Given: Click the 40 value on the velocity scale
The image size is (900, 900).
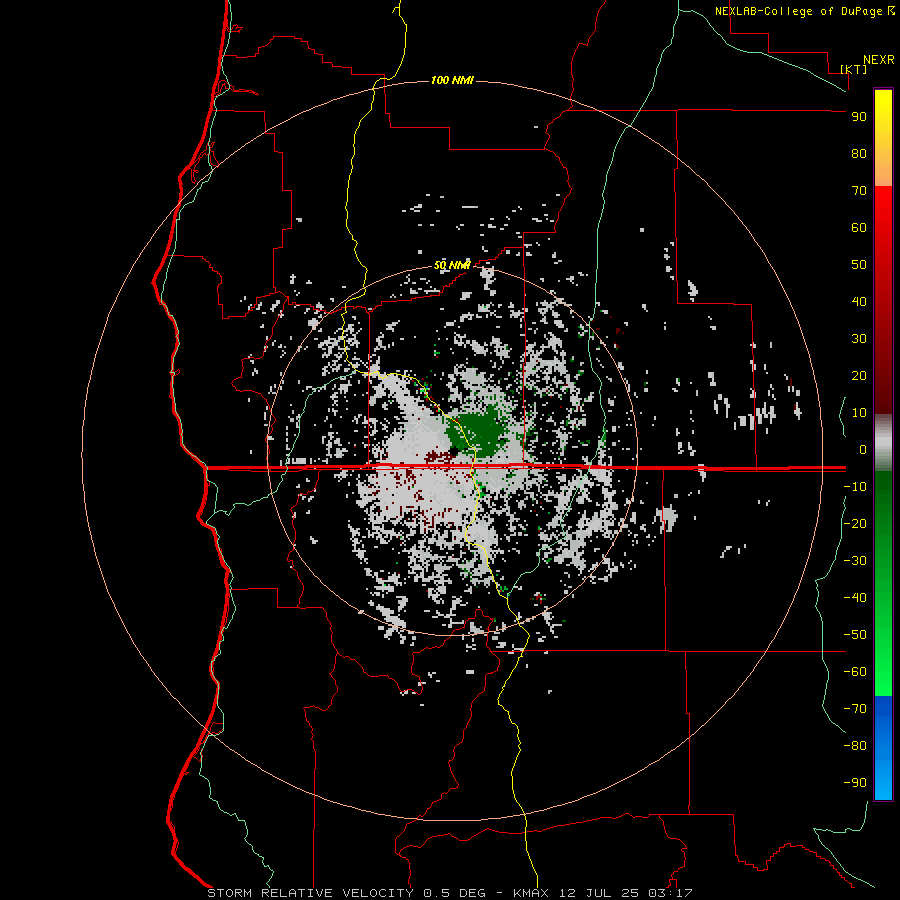Looking at the screenshot, I should point(859,301).
